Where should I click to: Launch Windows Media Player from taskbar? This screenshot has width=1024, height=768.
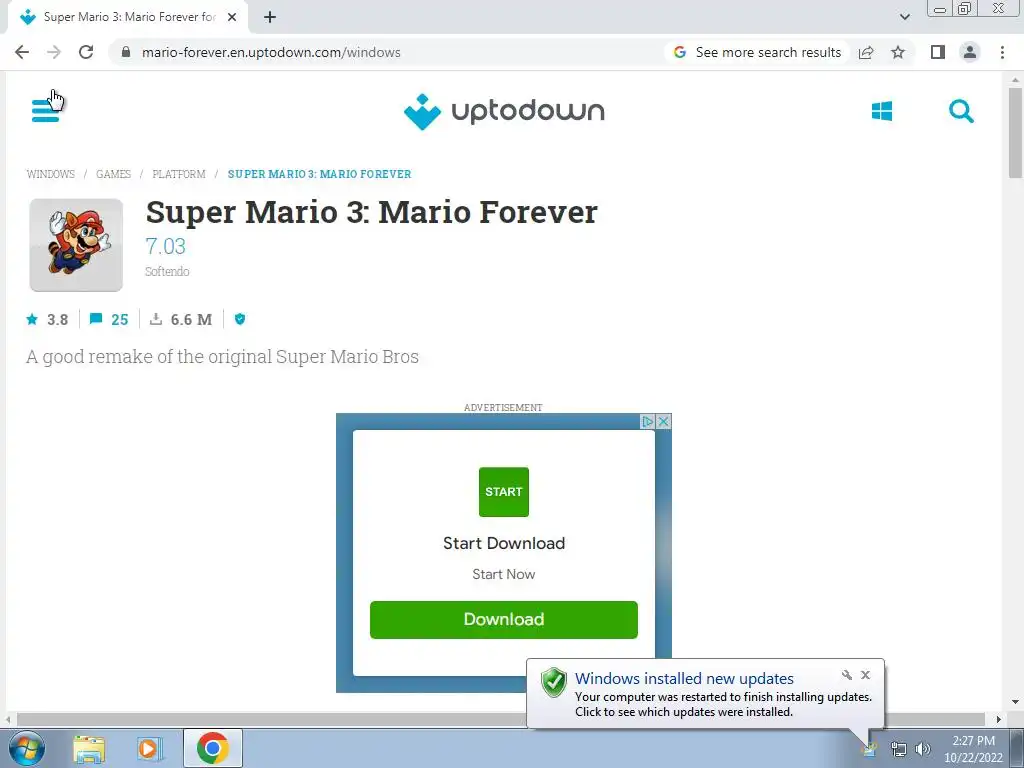click(x=149, y=748)
